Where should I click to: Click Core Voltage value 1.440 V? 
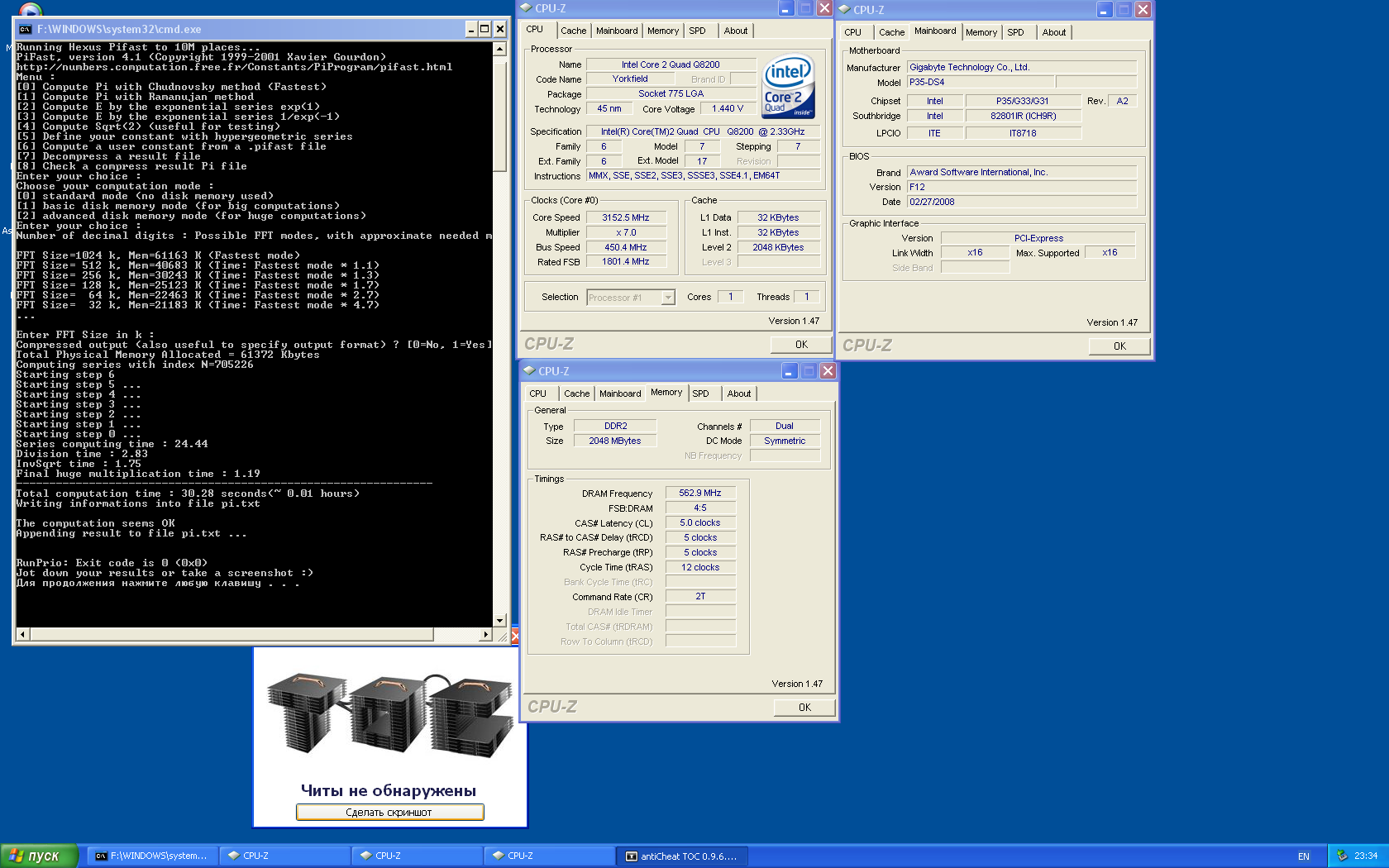point(728,108)
